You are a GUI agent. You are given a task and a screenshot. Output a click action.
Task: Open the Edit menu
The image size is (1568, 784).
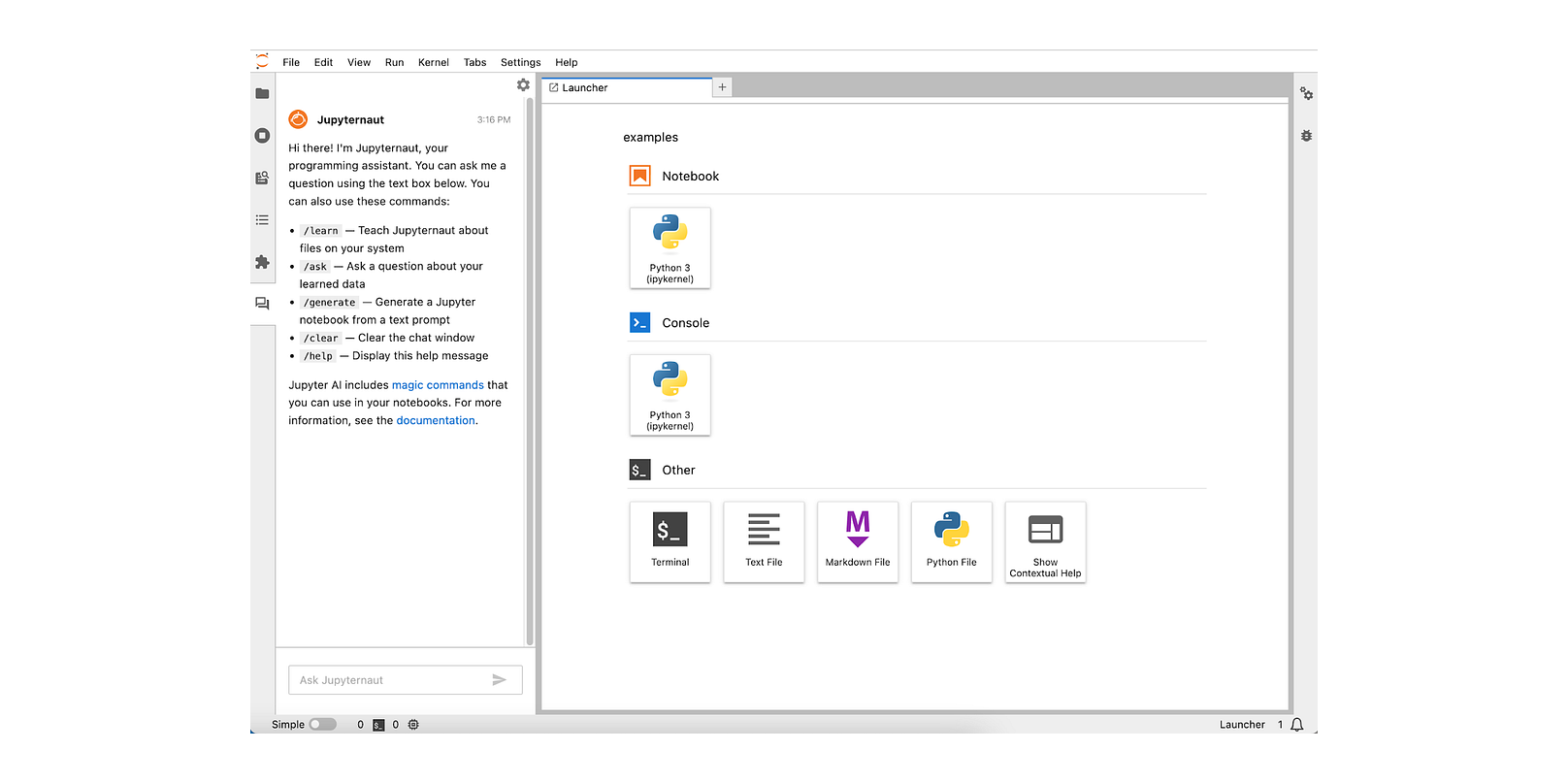(x=323, y=62)
